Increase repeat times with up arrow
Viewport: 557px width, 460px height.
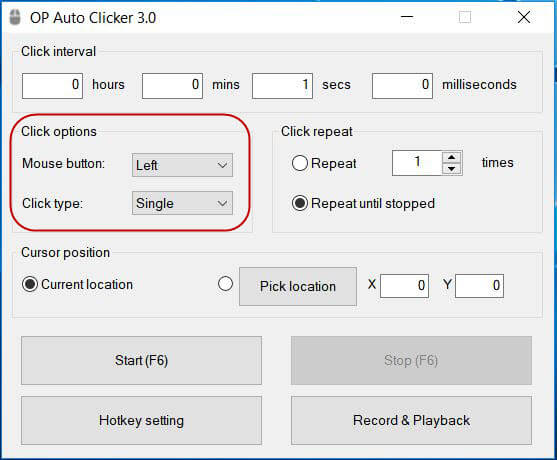[x=451, y=157]
